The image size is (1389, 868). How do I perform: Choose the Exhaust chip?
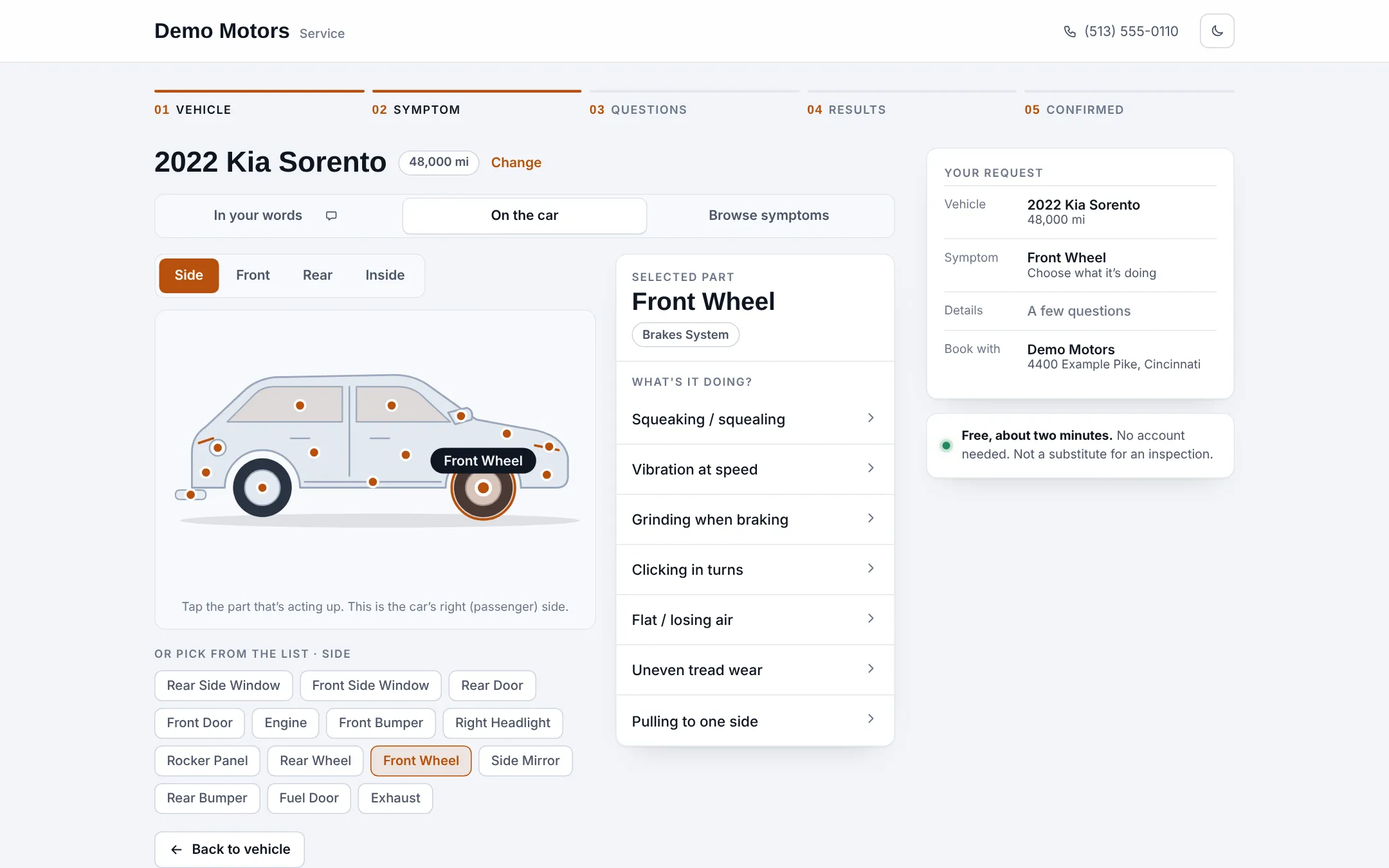(395, 798)
